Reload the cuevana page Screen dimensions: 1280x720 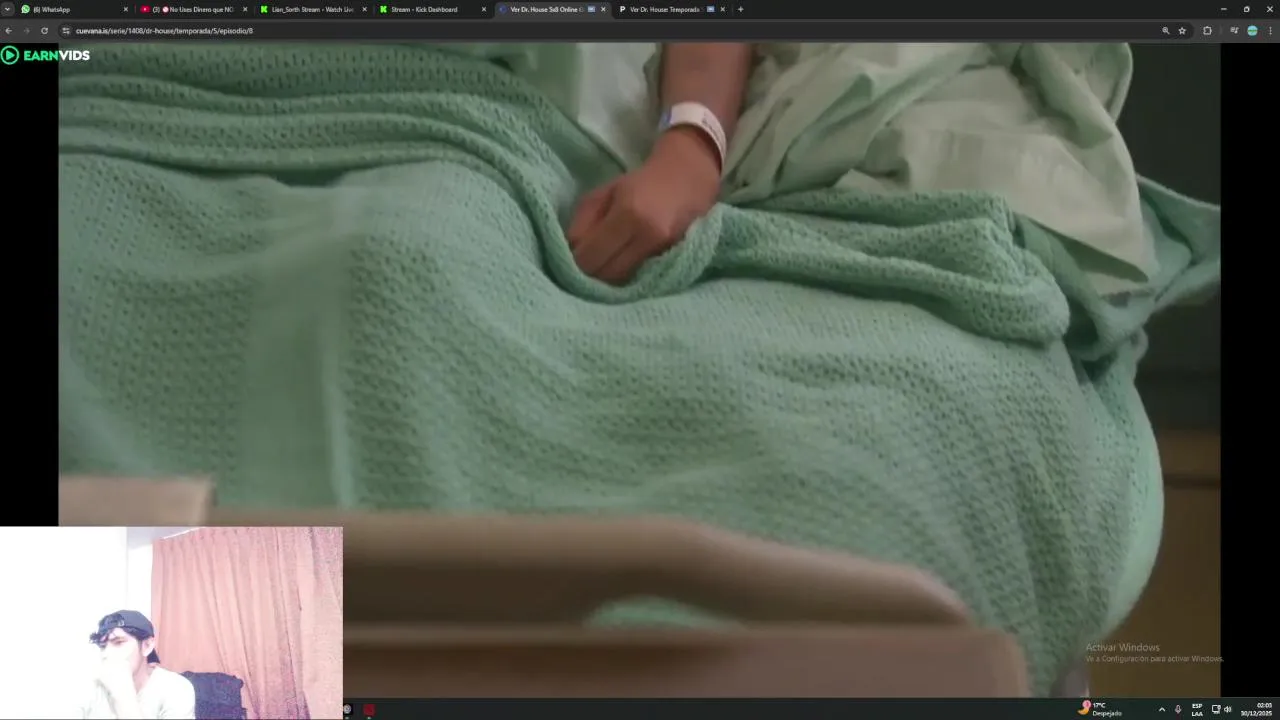point(44,31)
